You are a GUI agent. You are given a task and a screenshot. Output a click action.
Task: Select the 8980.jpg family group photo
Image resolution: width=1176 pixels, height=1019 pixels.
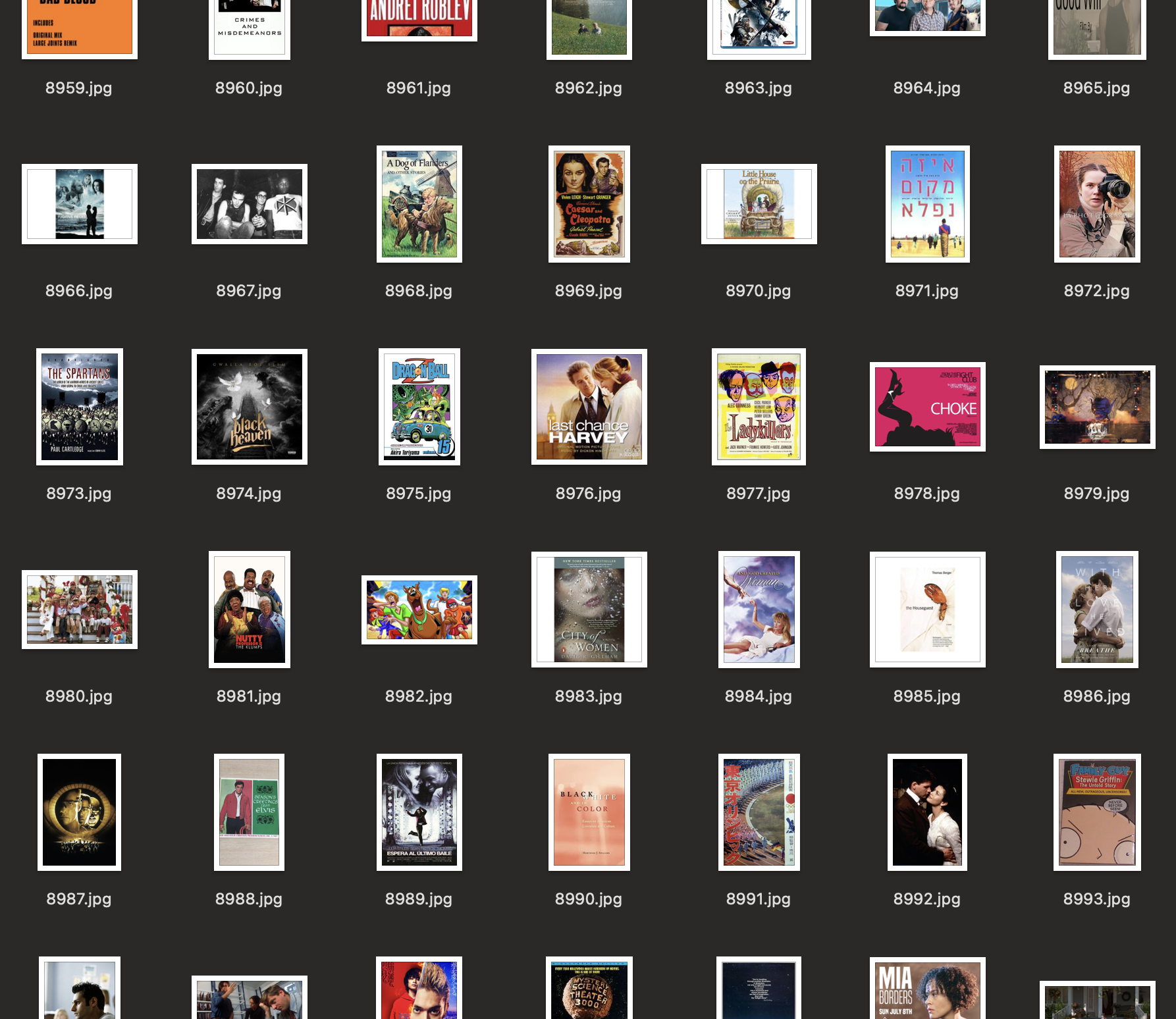80,610
